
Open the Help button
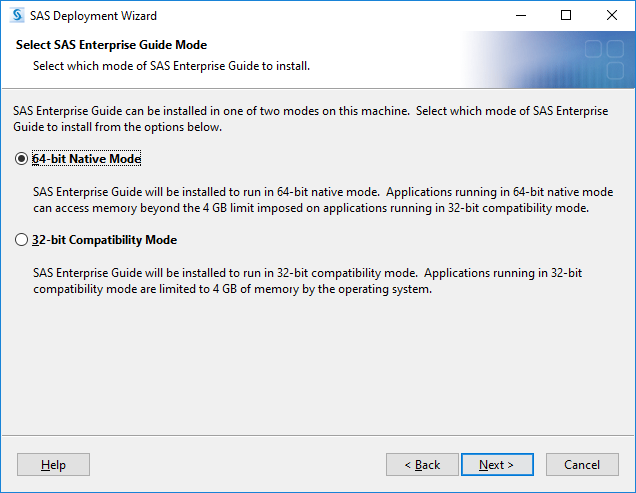53,465
